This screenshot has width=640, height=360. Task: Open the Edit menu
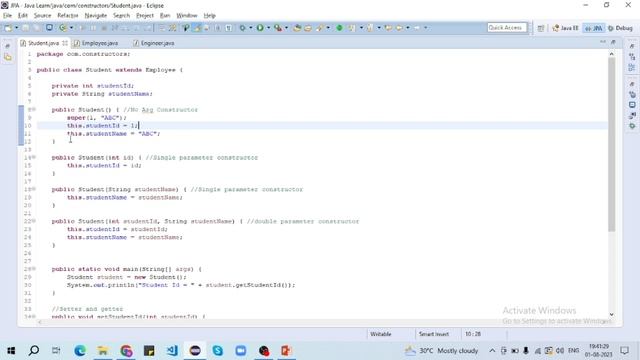pyautogui.click(x=22, y=16)
